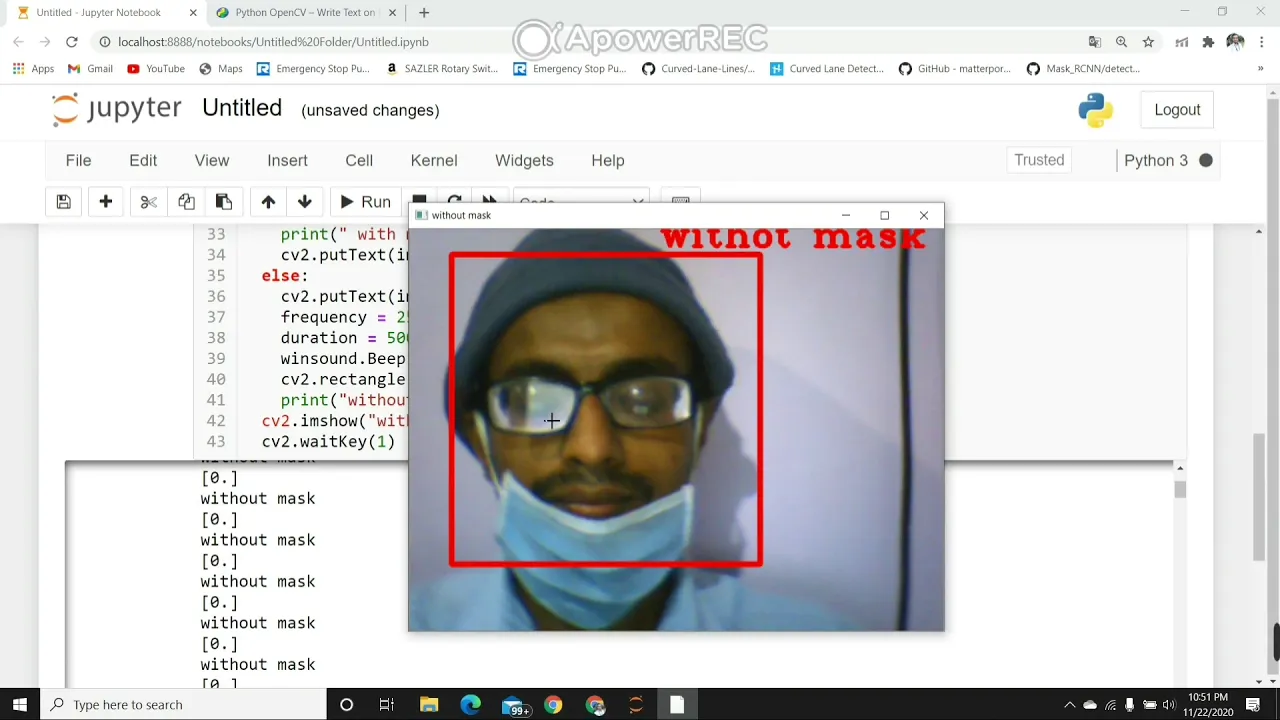Image resolution: width=1280 pixels, height=720 pixels.
Task: Open the Help menu
Action: pos(608,160)
